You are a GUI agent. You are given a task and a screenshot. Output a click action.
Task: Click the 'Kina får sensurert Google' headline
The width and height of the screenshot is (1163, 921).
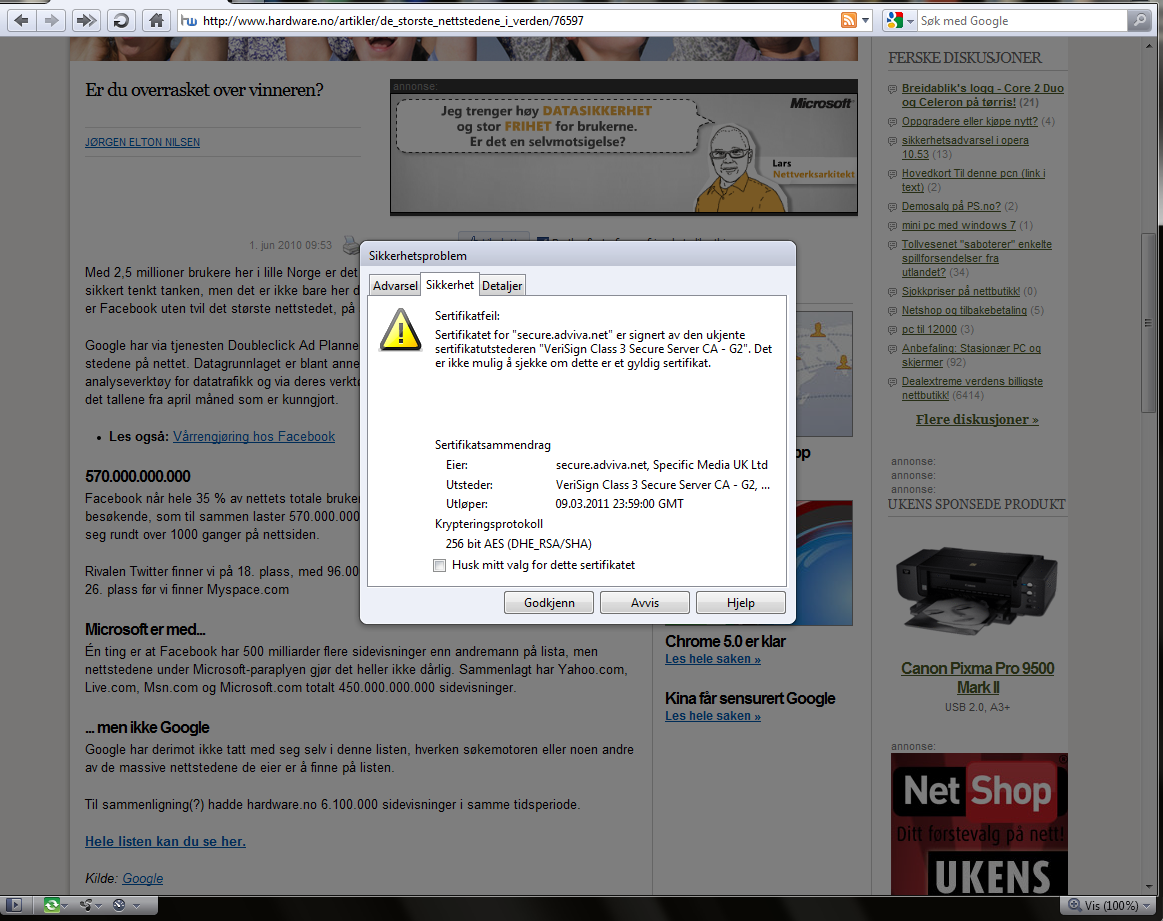click(x=750, y=698)
